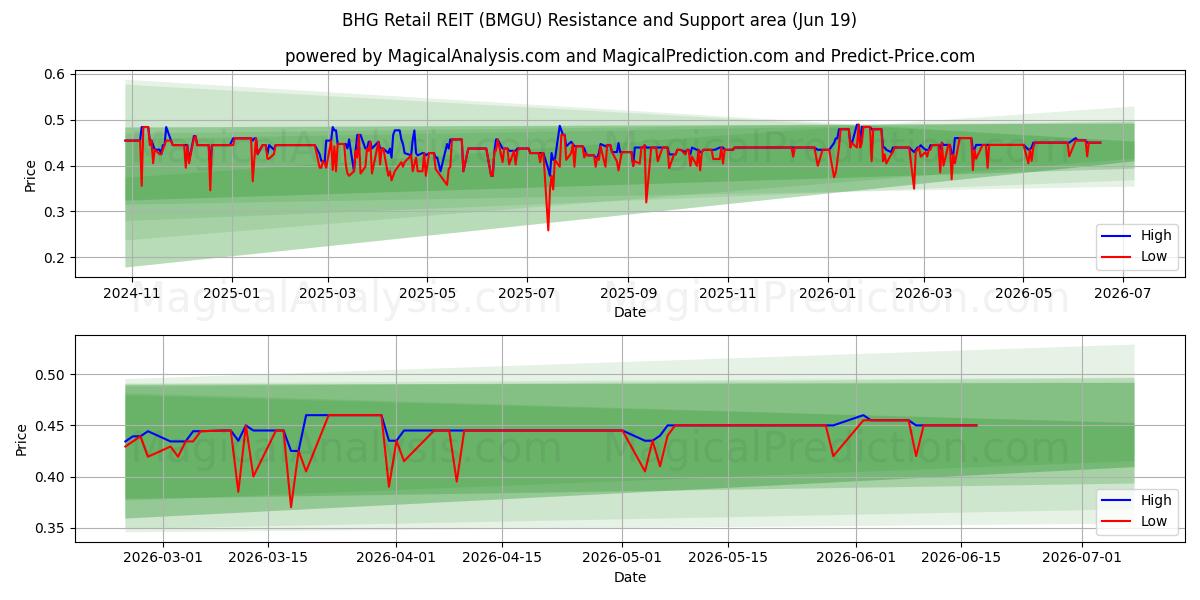Click the '2026-06-01' date tick label
This screenshot has height=600, width=1200.
[x=856, y=558]
